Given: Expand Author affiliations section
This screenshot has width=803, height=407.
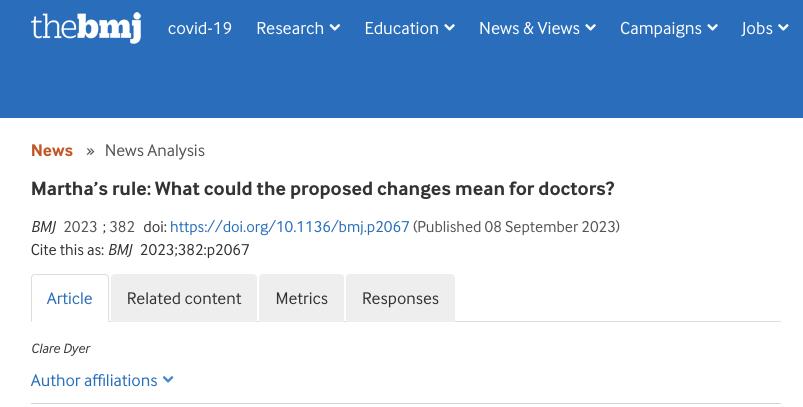Looking at the screenshot, I should click(x=102, y=381).
